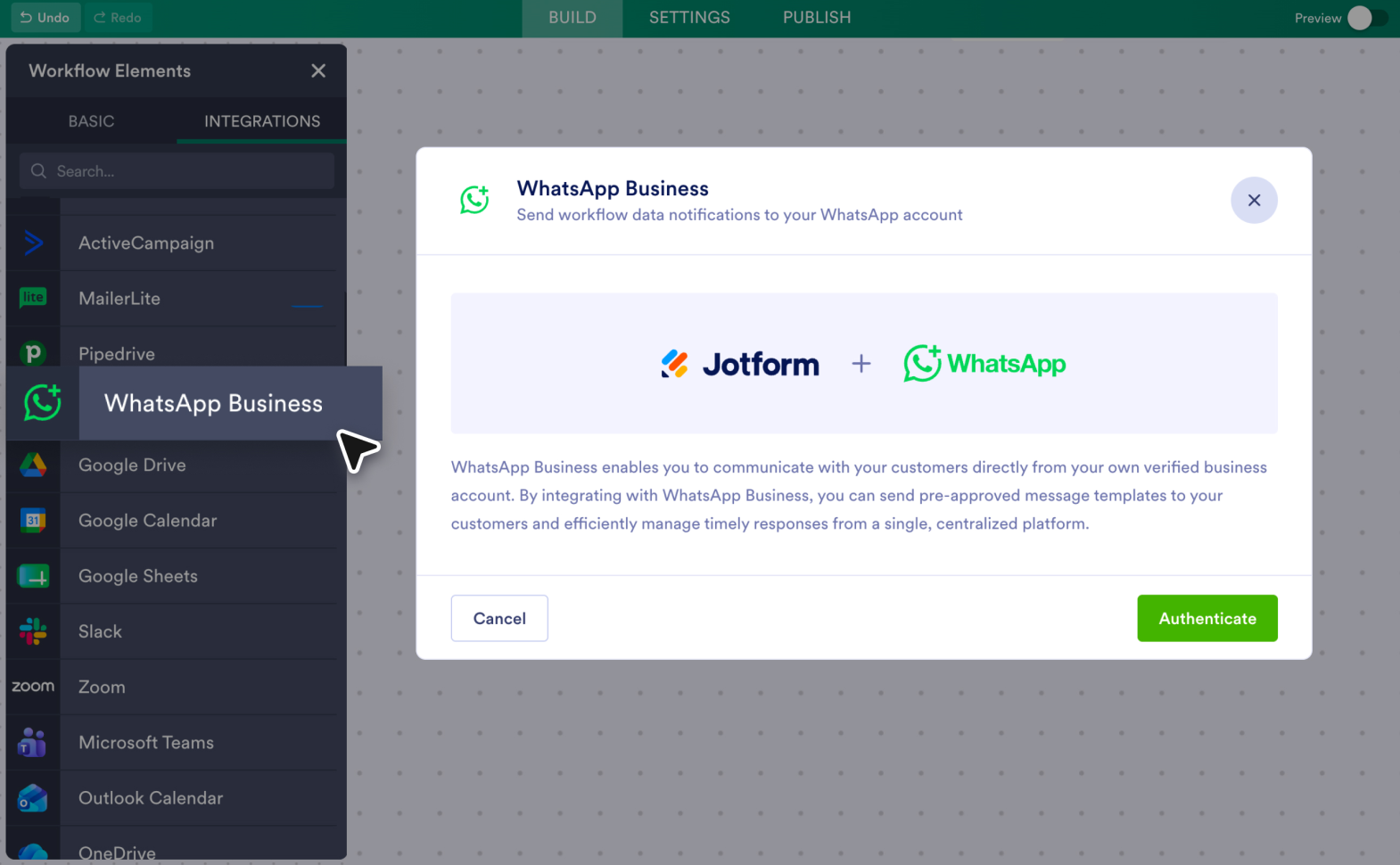This screenshot has width=1400, height=865.
Task: Click the Slack icon
Action: point(33,631)
